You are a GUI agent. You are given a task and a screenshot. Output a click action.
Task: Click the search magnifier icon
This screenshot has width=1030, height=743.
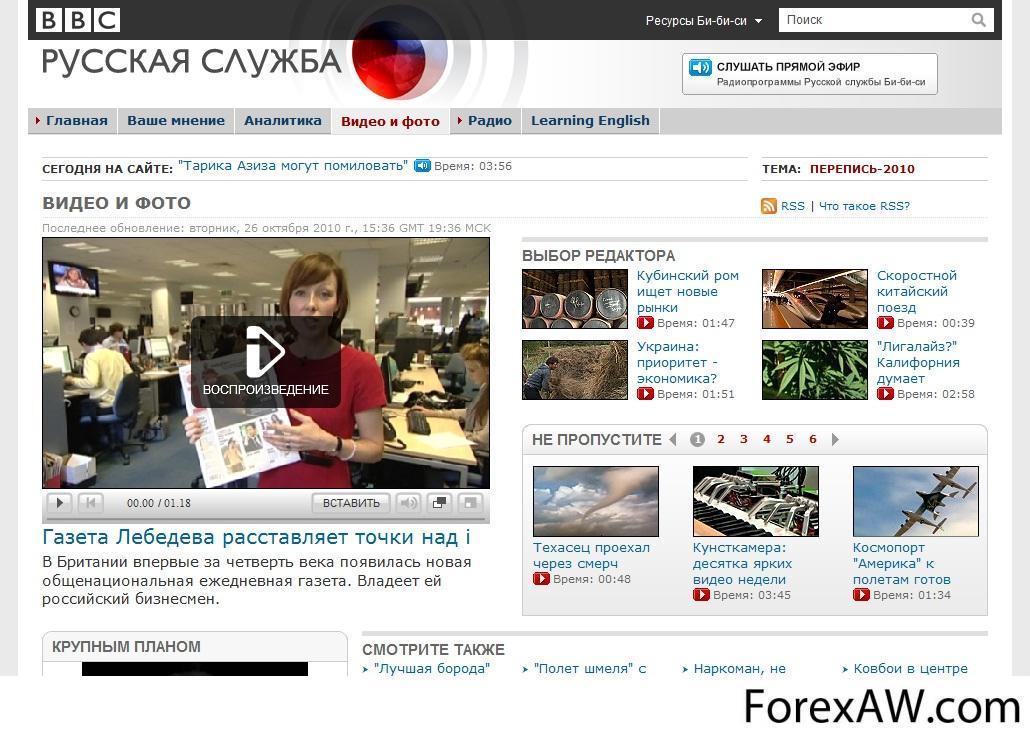(x=978, y=20)
